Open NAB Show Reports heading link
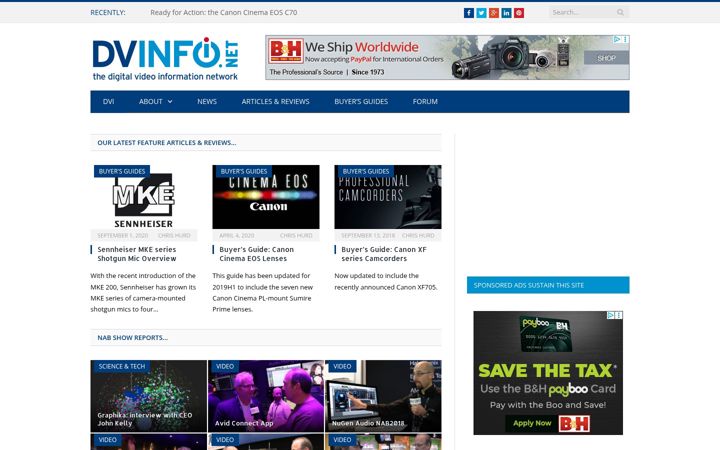Viewport: 720px width, 450px height. coord(133,338)
